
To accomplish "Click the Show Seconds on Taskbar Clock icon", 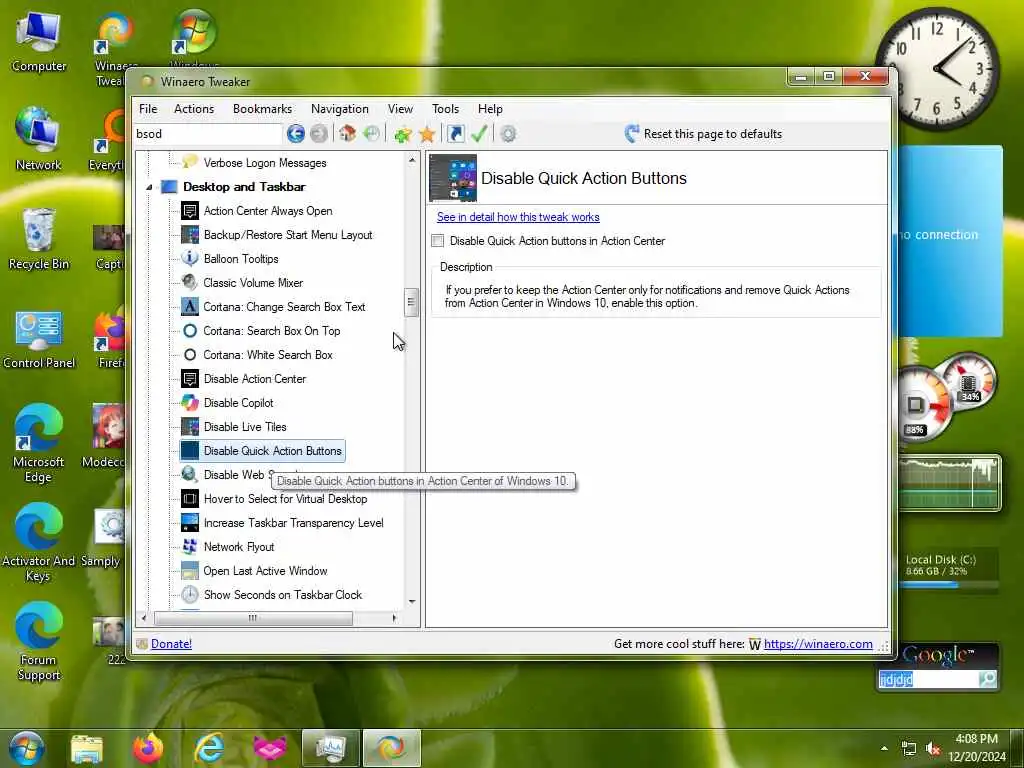I will coord(190,595).
